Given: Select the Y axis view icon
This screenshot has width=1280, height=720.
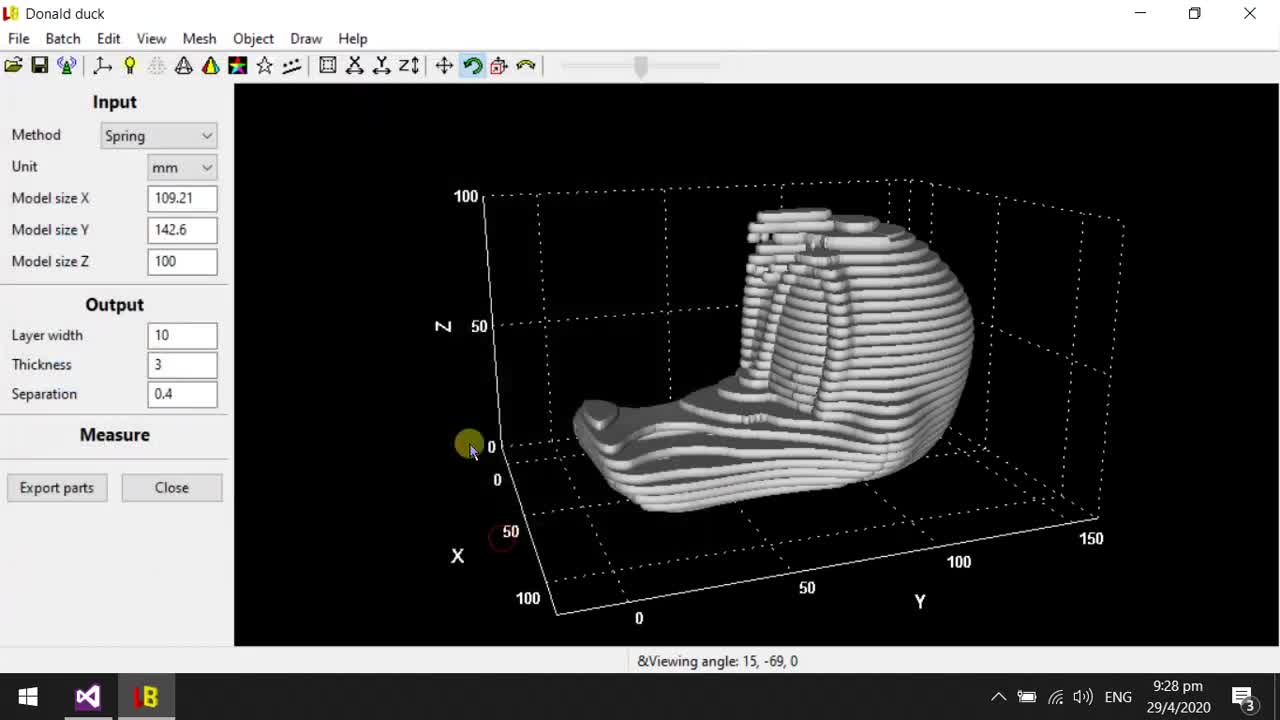Looking at the screenshot, I should (x=381, y=66).
